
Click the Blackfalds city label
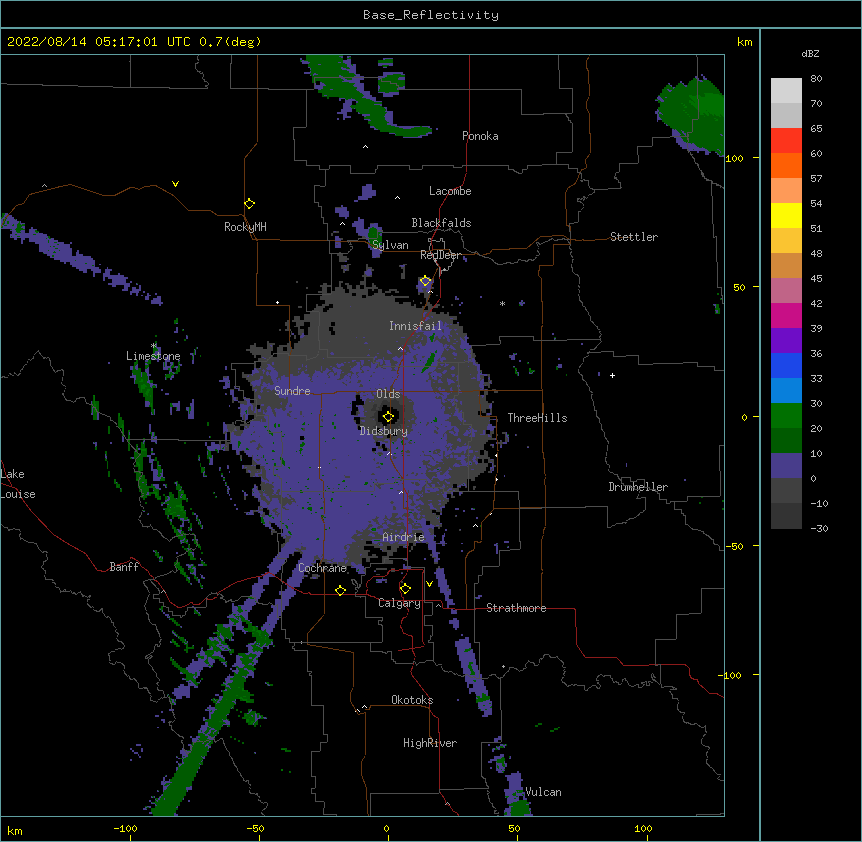[x=441, y=223]
